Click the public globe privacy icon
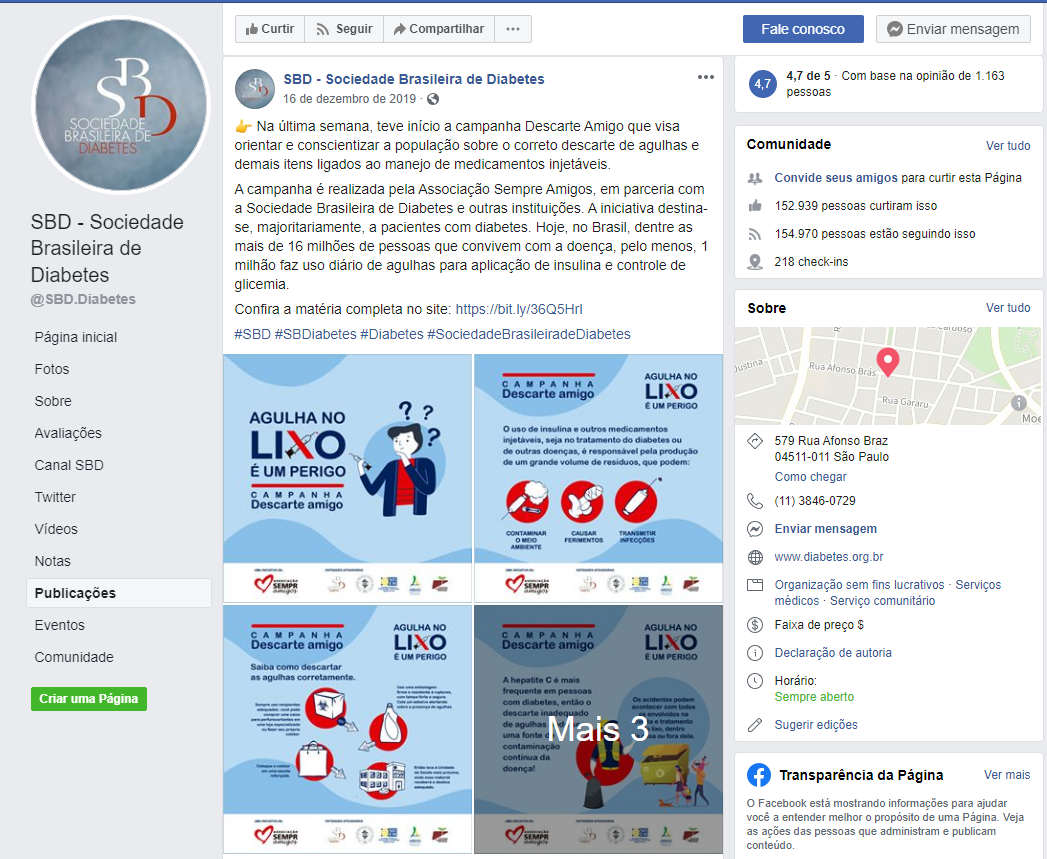The width and height of the screenshot is (1047, 859). (433, 99)
